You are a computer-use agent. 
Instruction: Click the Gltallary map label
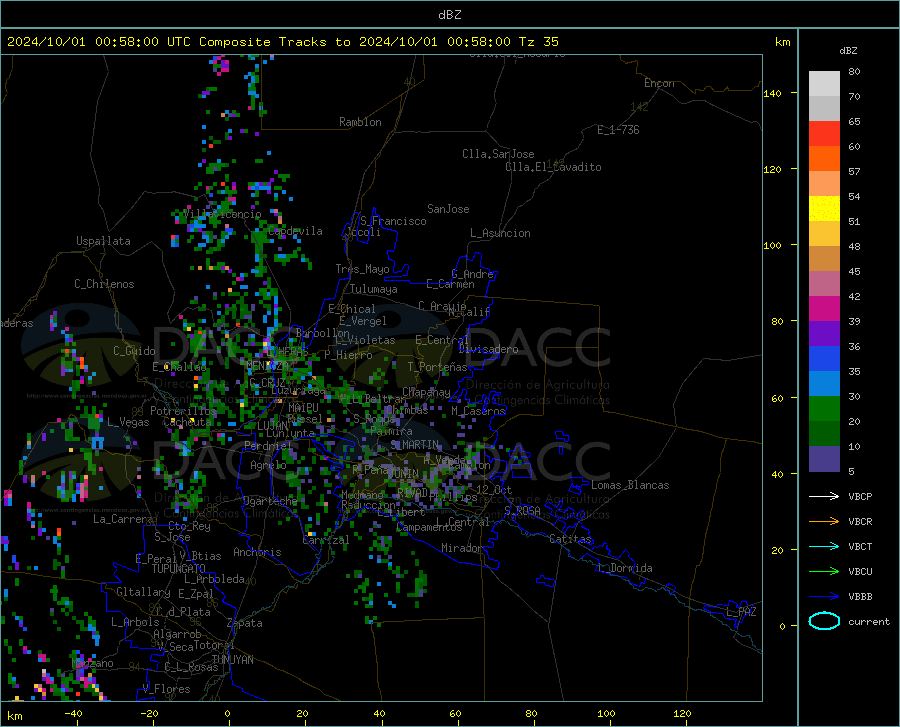[143, 592]
